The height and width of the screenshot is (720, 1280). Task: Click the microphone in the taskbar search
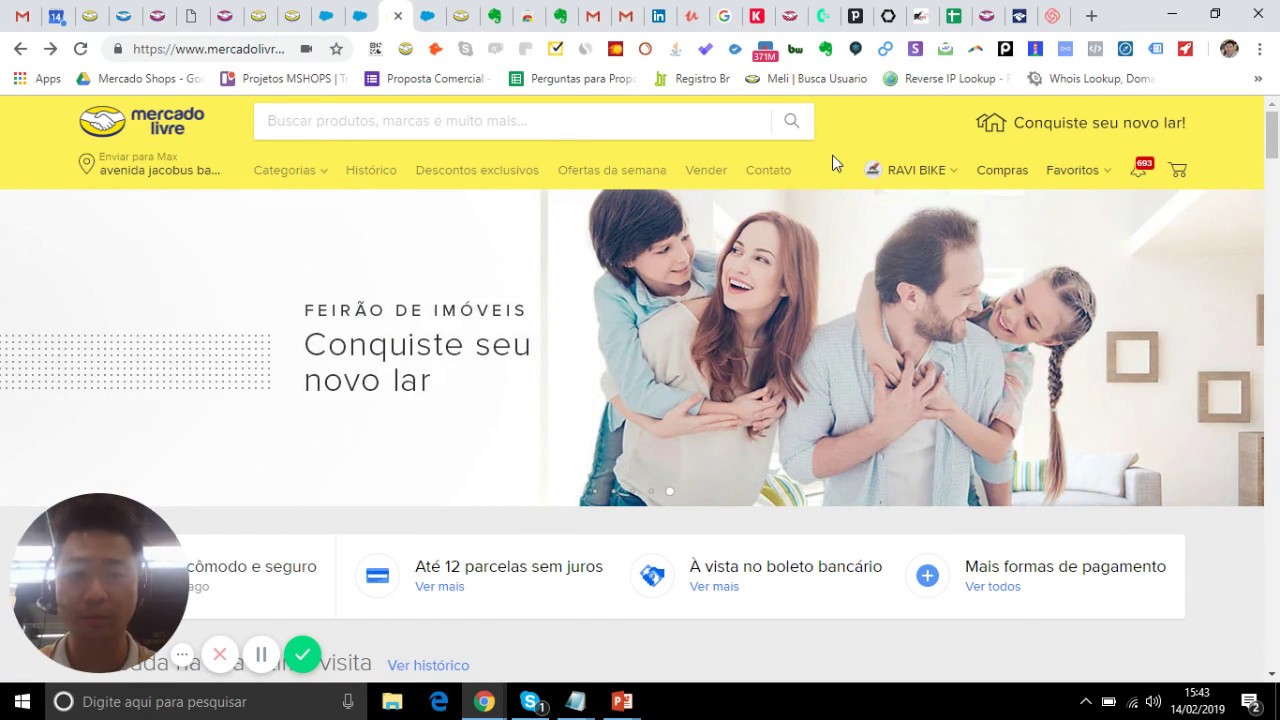348,702
